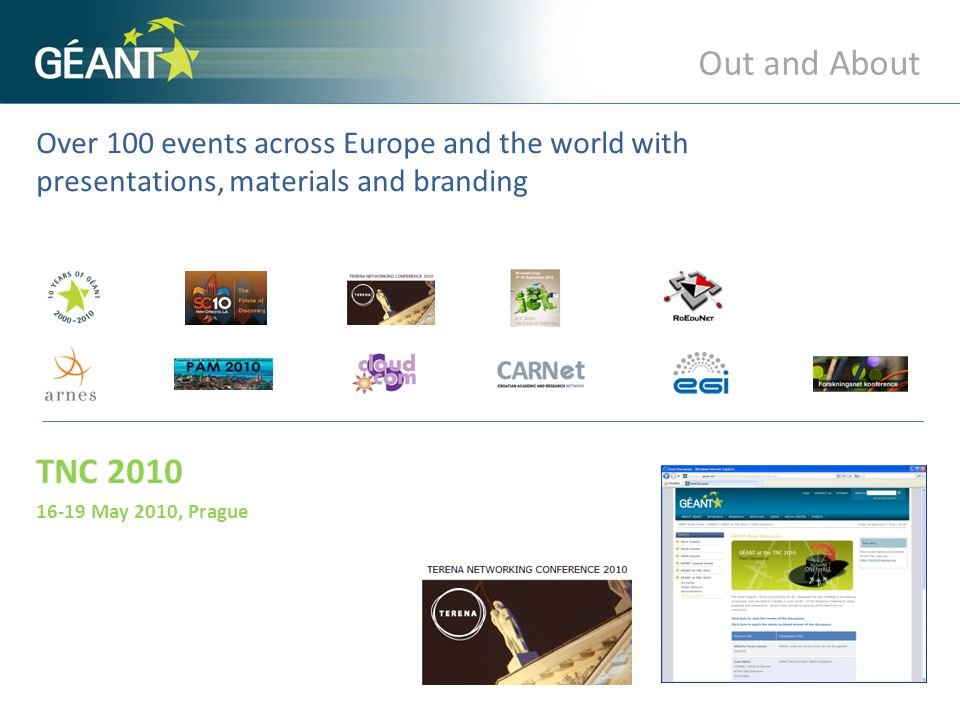Click the arnes logo
Image resolution: width=960 pixels, height=720 pixels.
pyautogui.click(x=70, y=375)
